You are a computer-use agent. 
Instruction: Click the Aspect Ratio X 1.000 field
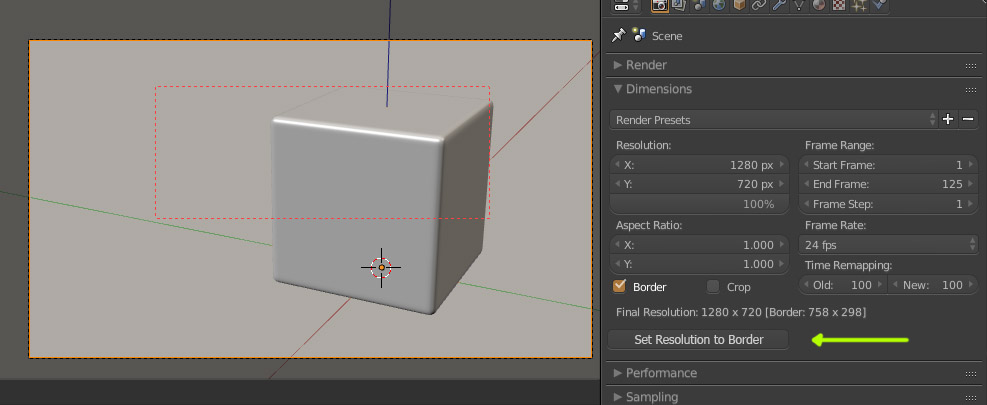pos(699,245)
